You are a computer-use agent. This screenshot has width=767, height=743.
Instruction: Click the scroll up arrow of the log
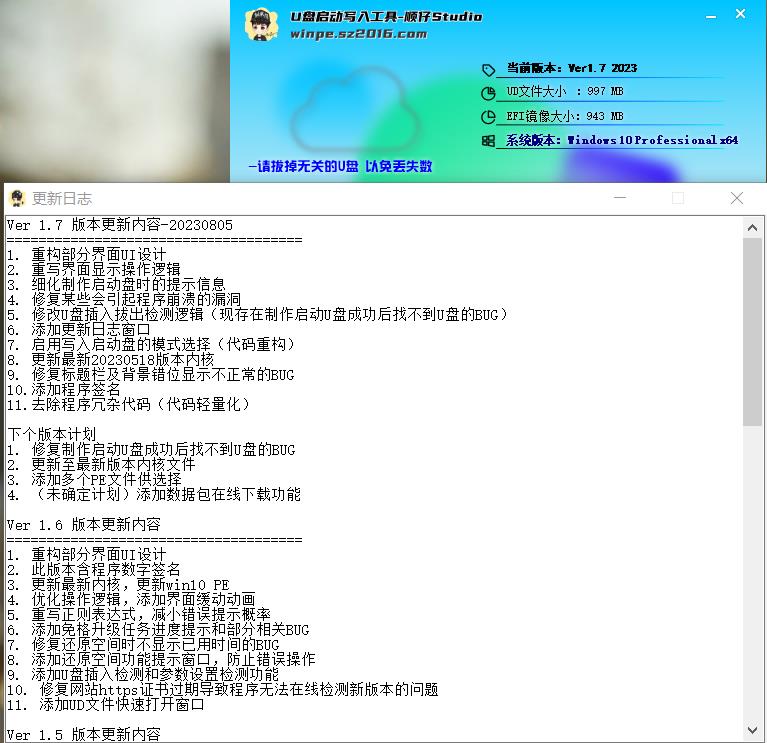tap(752, 227)
